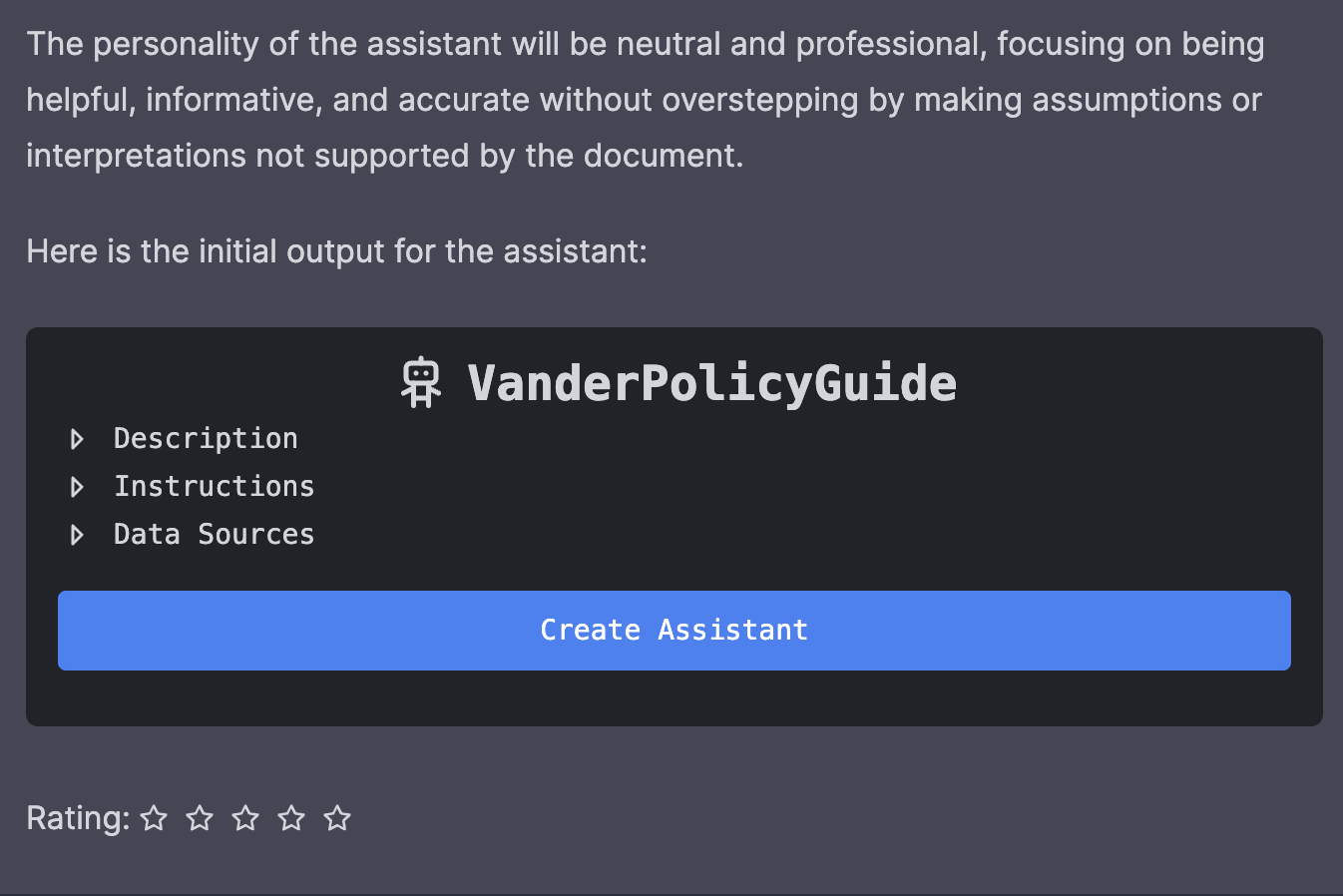This screenshot has width=1343, height=896.
Task: Rate four stars
Action: [x=291, y=818]
